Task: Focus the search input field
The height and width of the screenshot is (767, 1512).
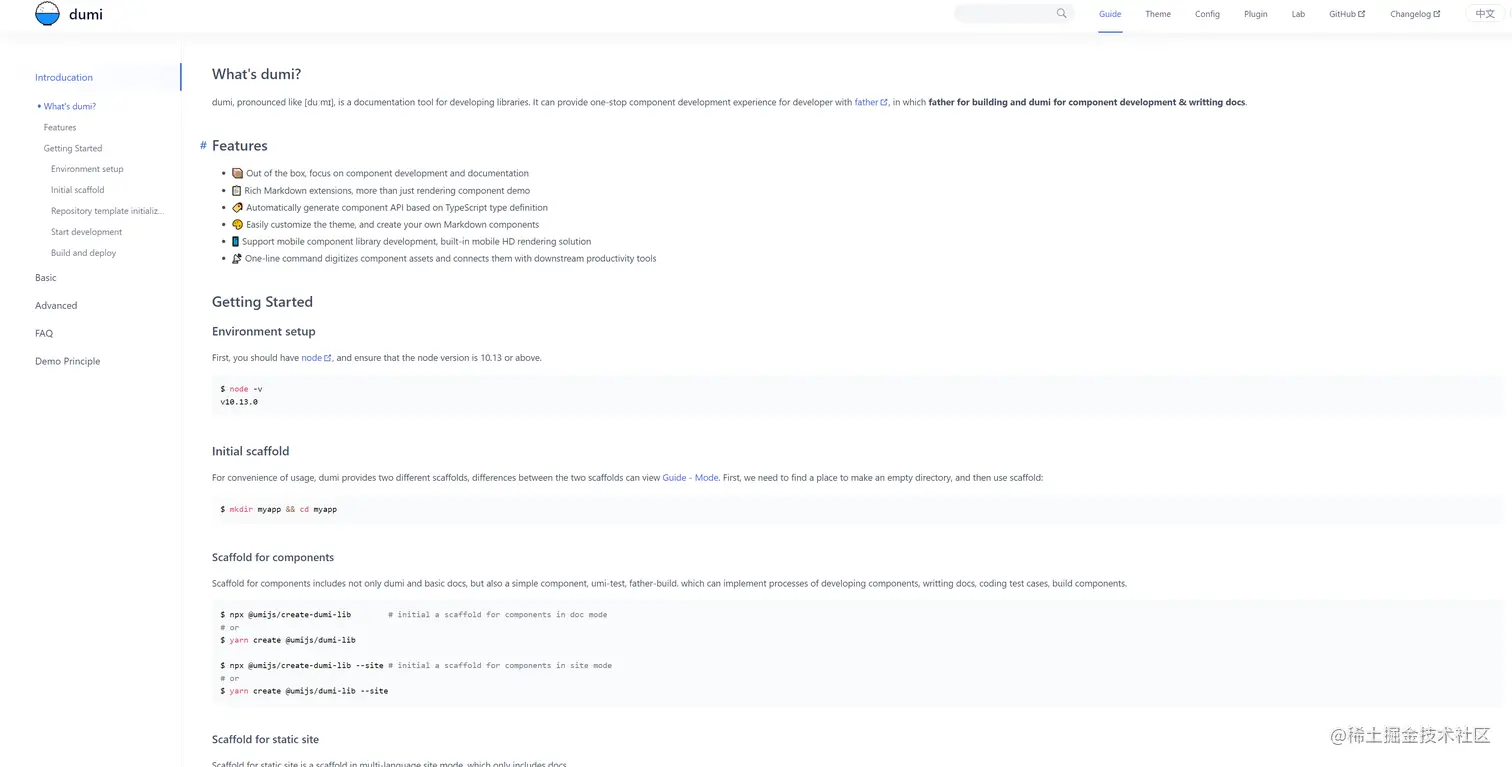Action: coord(1014,14)
